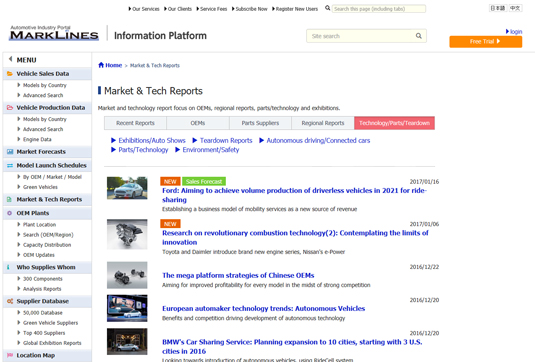Open Capacity Distribution in the sidebar
Viewport: 535px width, 362px height.
[x=47, y=245]
